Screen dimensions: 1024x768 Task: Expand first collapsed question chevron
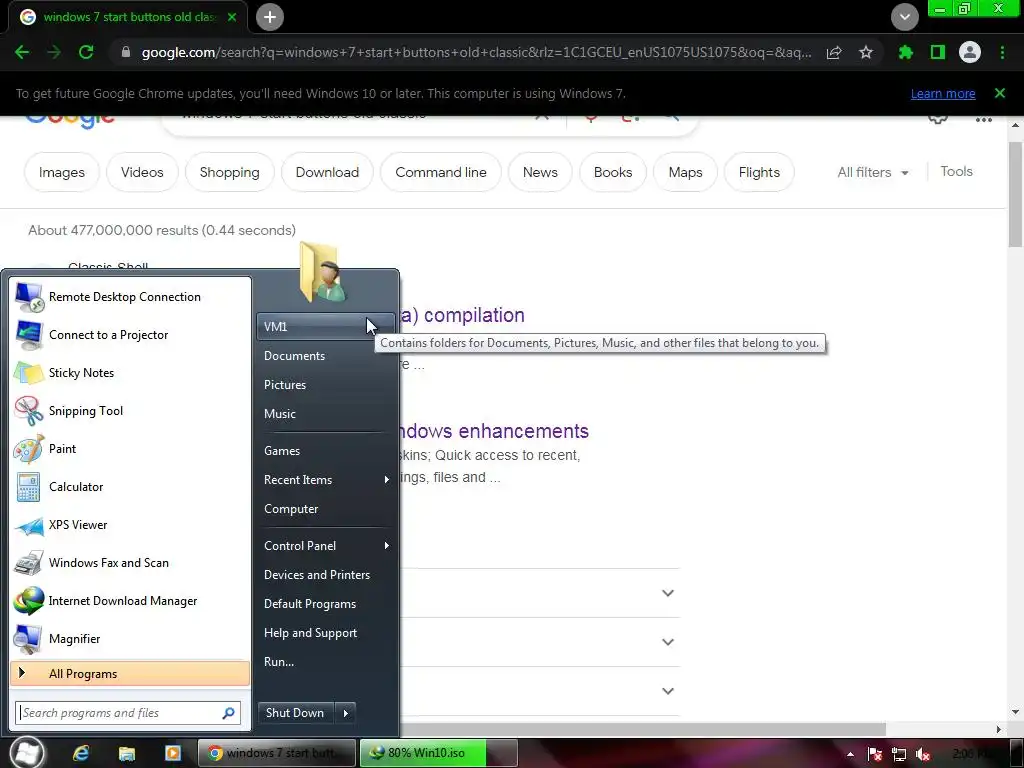click(x=667, y=593)
